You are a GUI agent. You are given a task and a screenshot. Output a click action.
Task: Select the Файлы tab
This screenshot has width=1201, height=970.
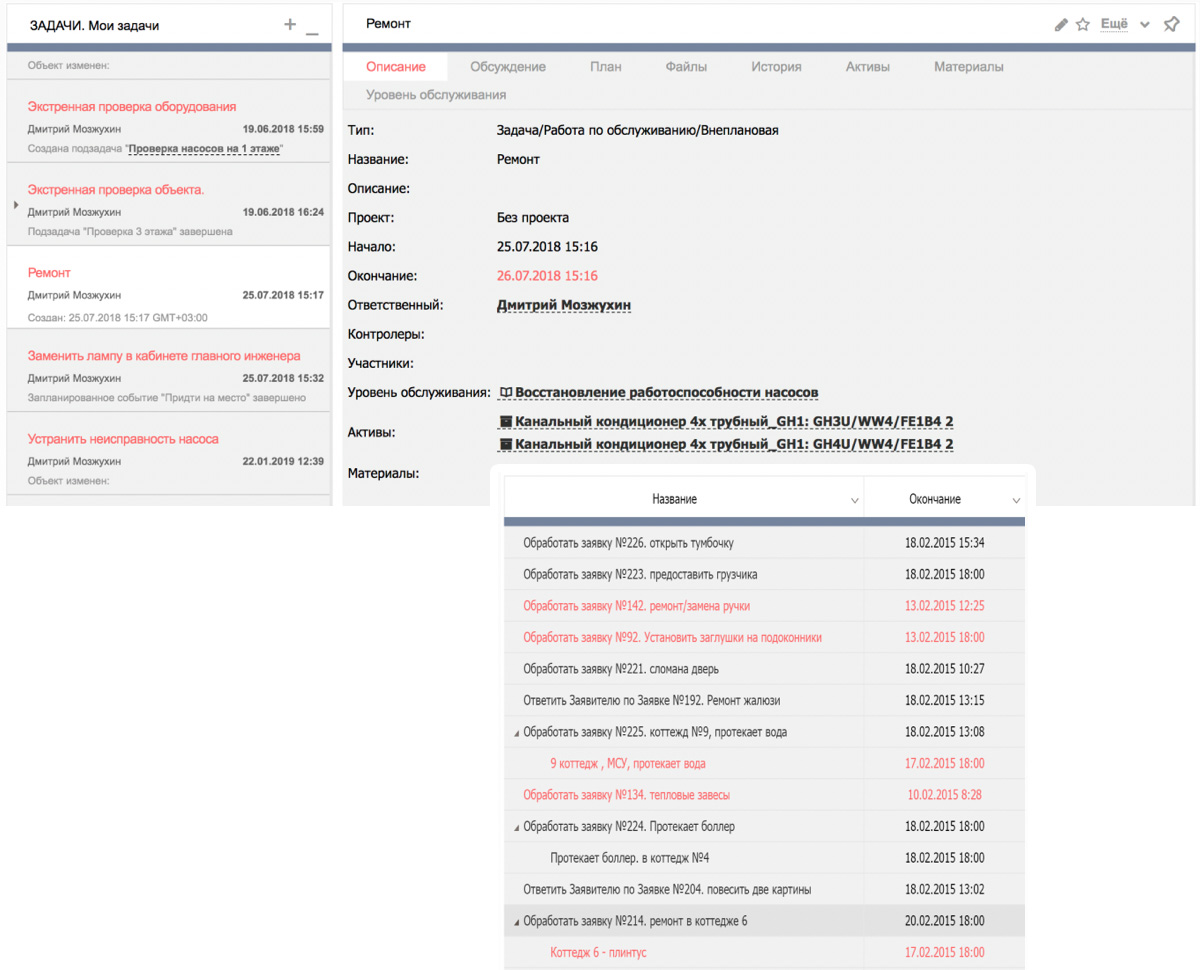click(686, 67)
